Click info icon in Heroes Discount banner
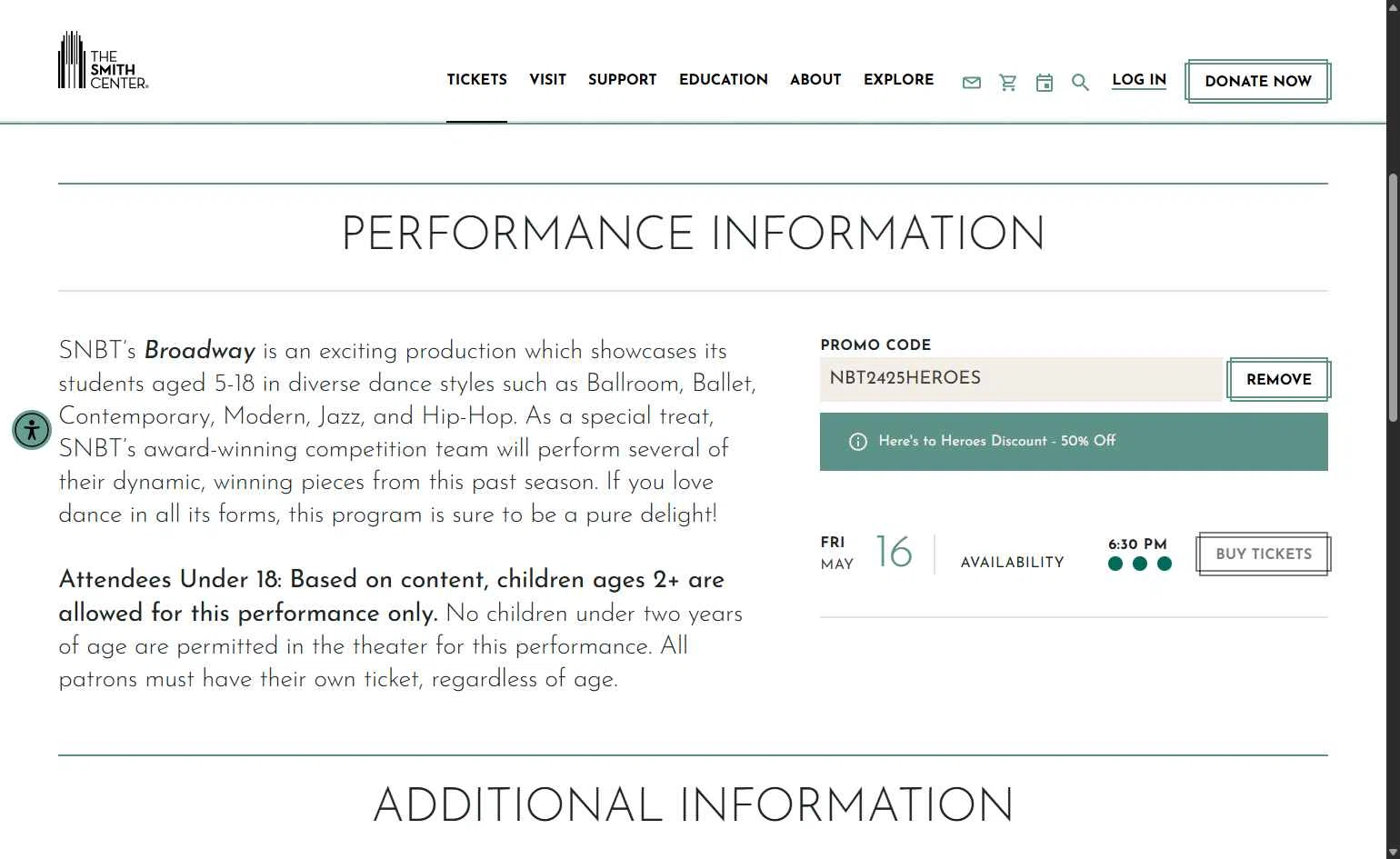 [857, 442]
